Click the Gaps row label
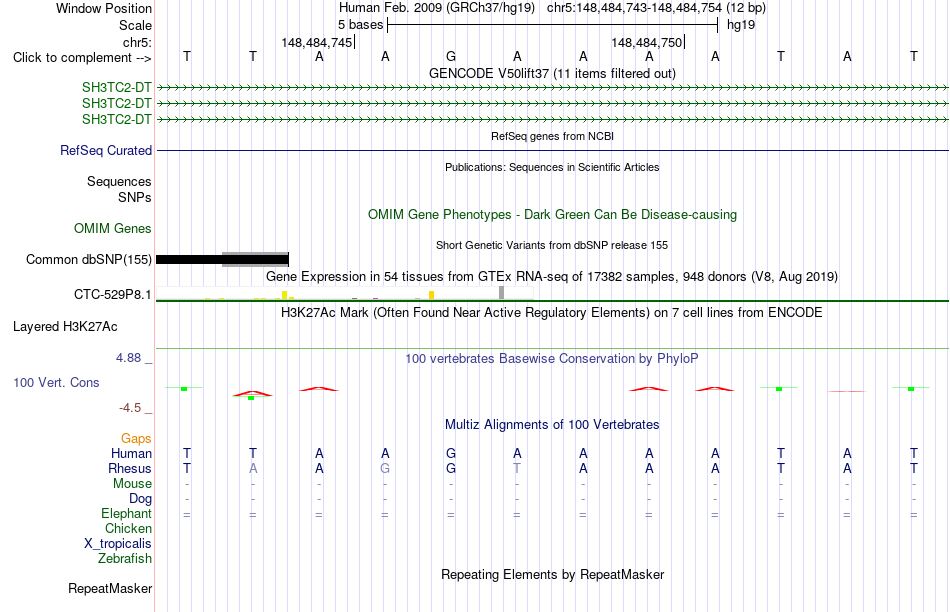This screenshot has width=950, height=612. 136,438
